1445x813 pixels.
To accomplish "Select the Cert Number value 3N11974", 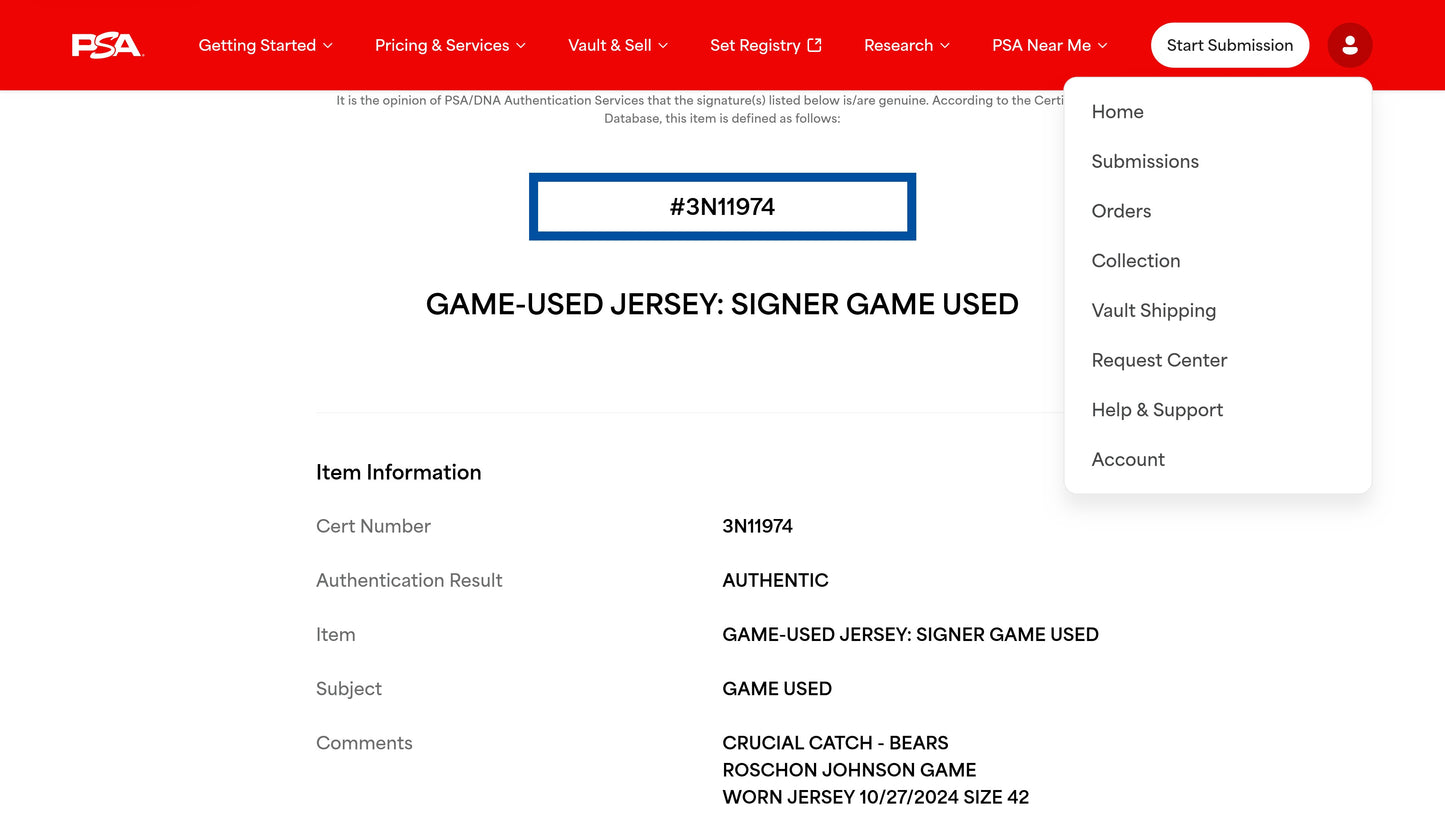I will click(757, 526).
